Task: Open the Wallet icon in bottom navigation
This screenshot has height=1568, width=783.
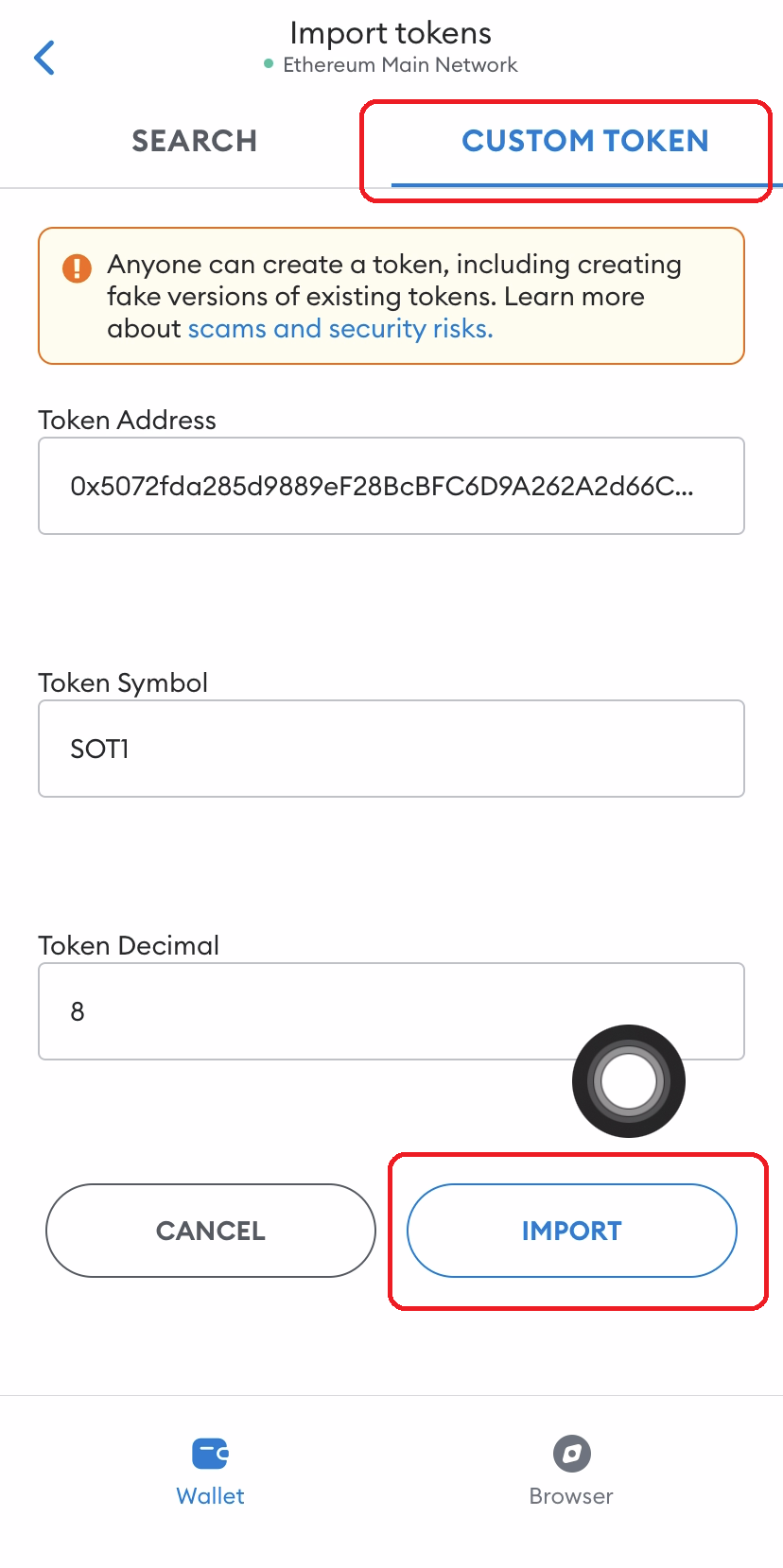Action: pos(210,1453)
